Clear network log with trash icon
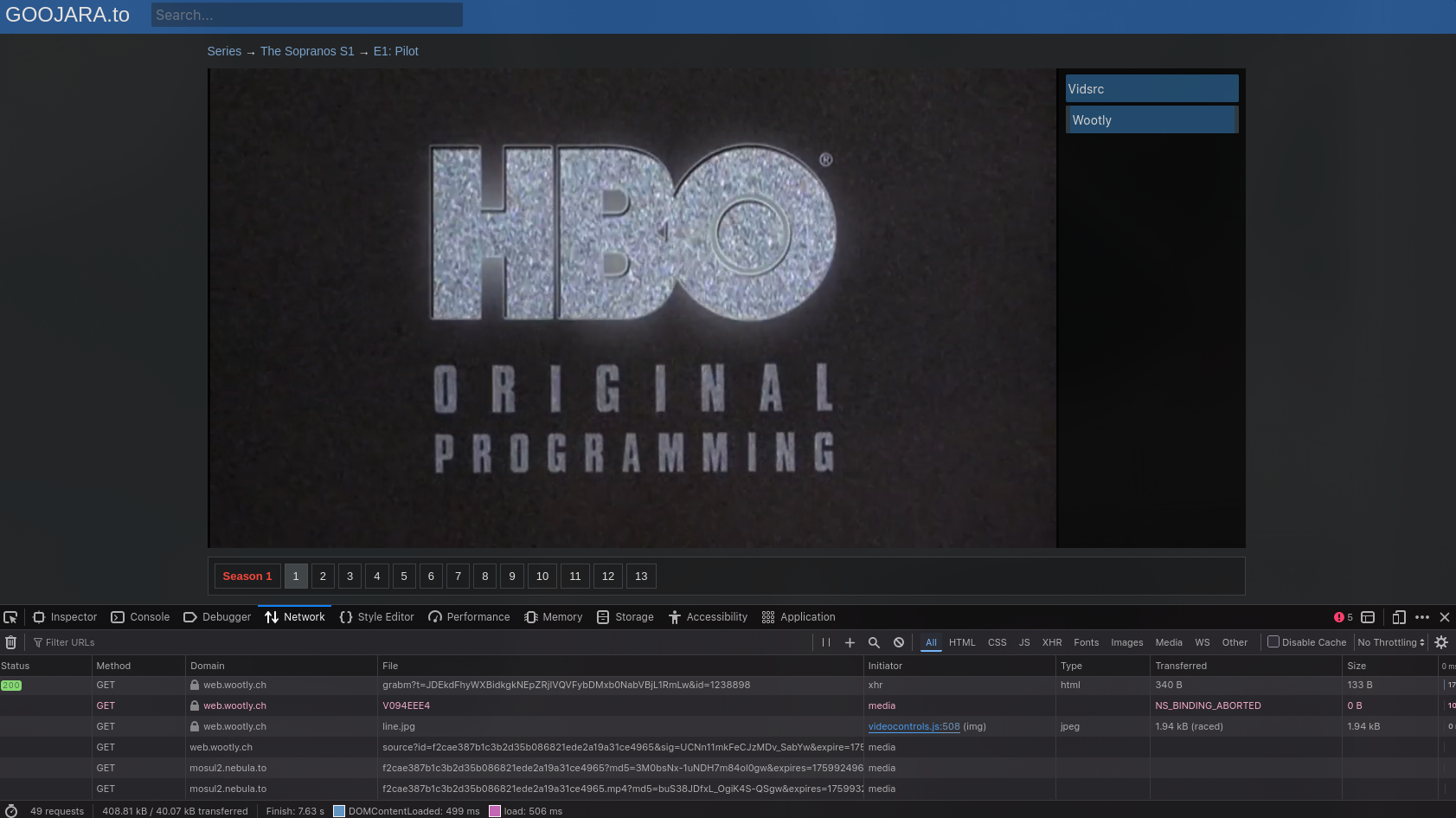Screen dimensions: 1456x818 click(x=11, y=642)
